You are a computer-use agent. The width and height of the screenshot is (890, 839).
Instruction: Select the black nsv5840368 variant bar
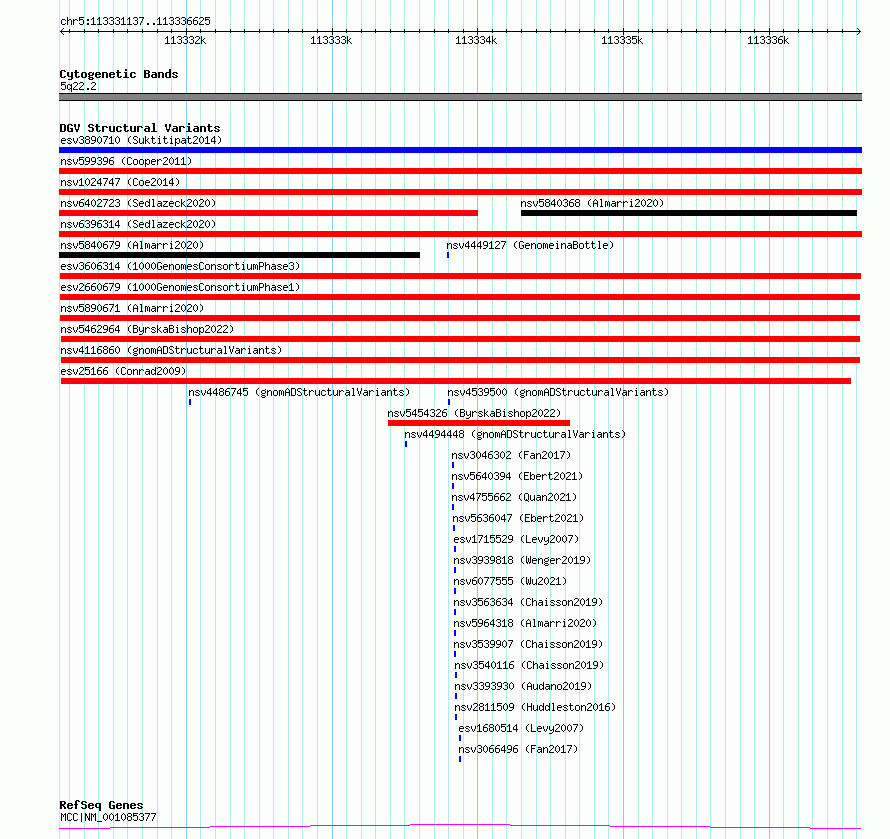(689, 213)
